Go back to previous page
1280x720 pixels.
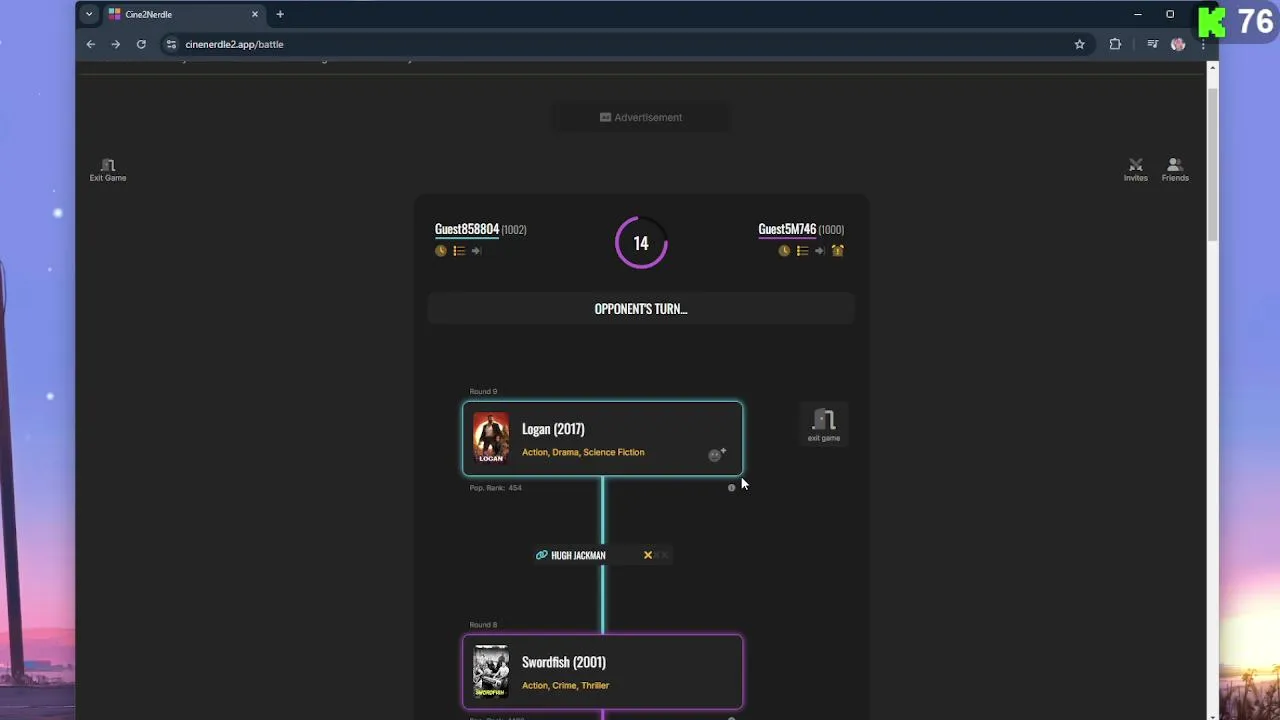coord(90,44)
